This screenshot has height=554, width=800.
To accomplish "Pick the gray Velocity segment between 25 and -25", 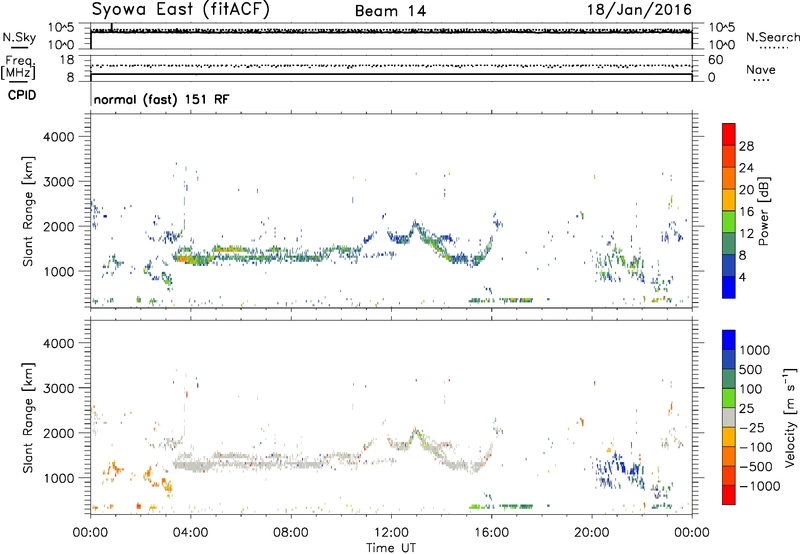I will [x=729, y=417].
